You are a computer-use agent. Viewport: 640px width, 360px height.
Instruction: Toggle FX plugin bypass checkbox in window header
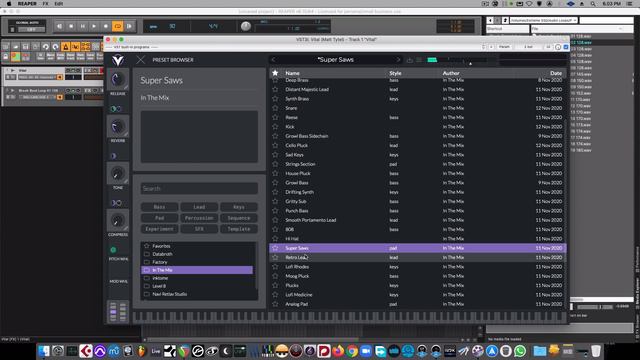[x=566, y=47]
